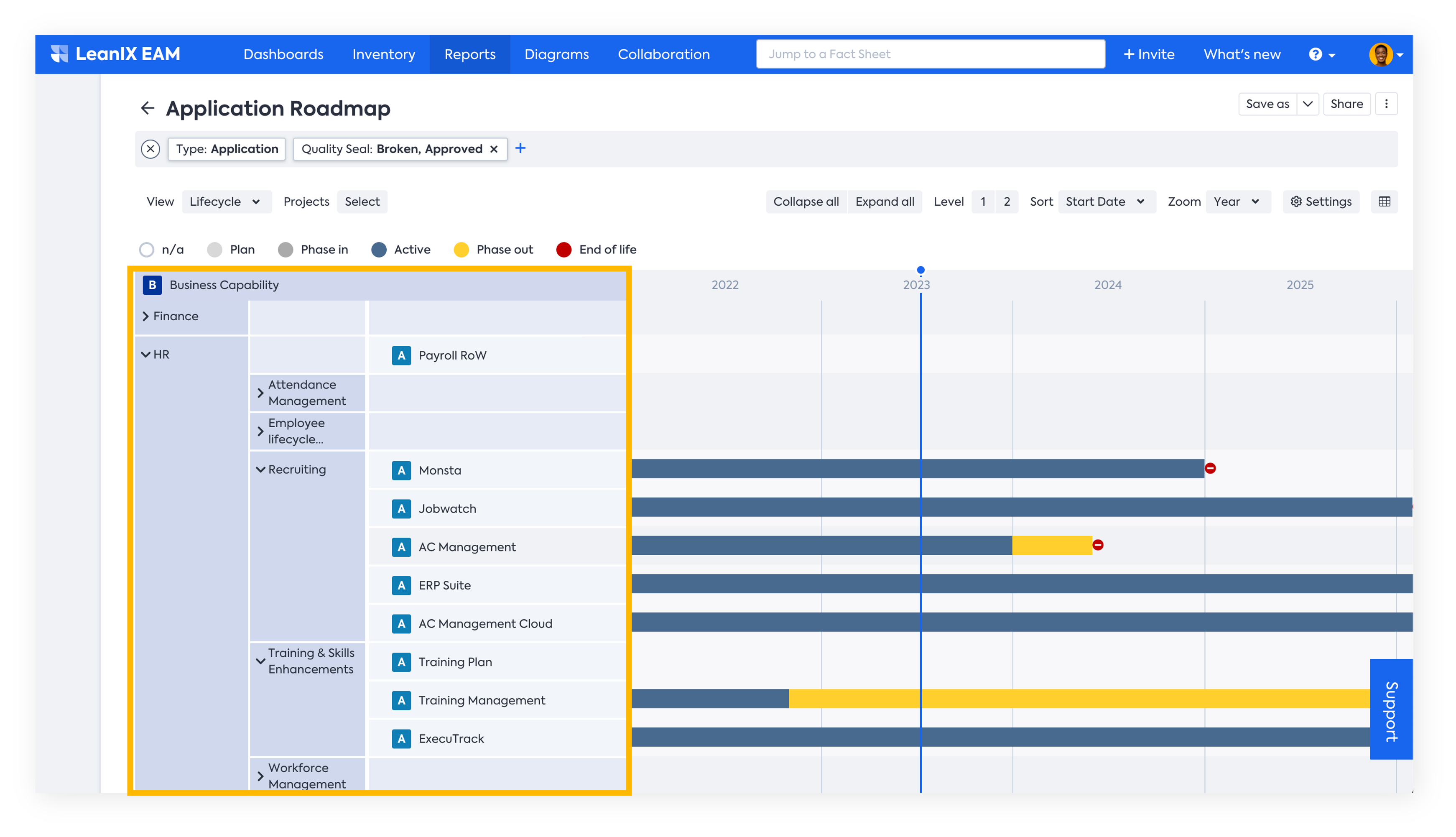The height and width of the screenshot is (837, 1456).
Task: Click the Business Capability B badge
Action: tap(152, 285)
